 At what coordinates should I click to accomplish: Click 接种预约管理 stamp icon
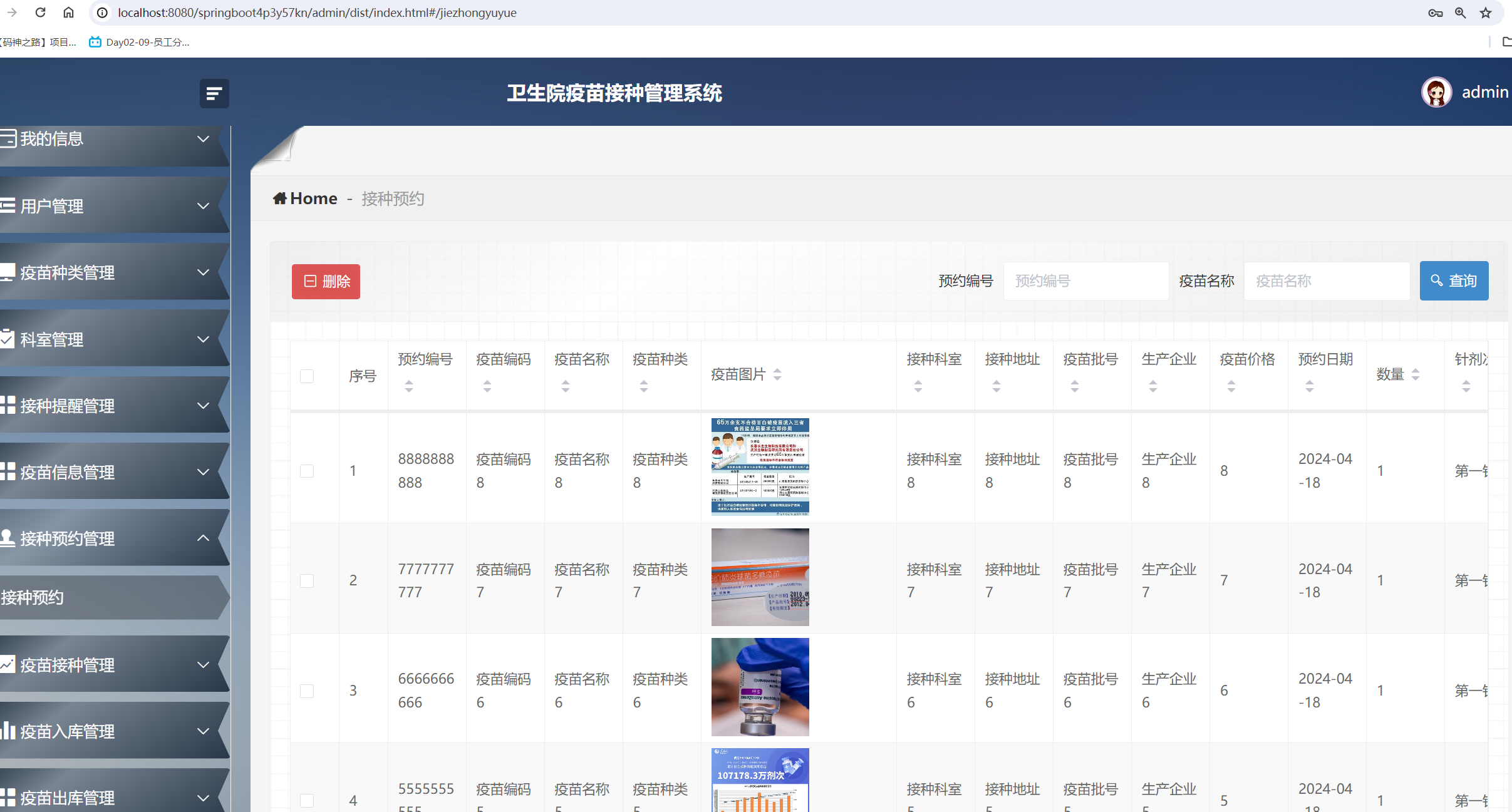click(8, 538)
